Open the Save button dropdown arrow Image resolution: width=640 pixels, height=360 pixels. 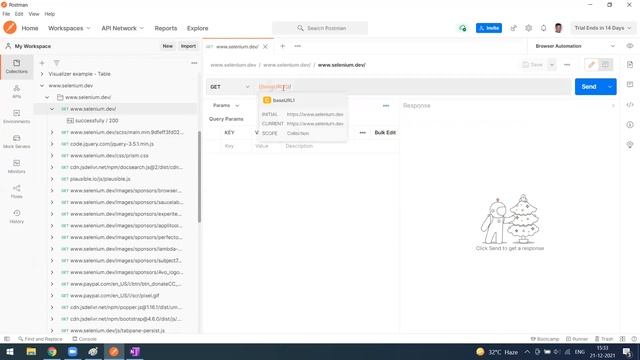tap(551, 64)
